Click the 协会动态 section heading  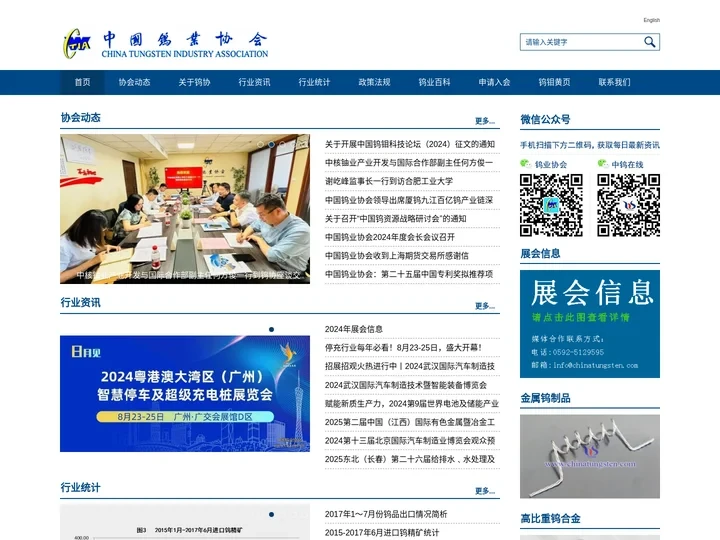tap(80, 118)
